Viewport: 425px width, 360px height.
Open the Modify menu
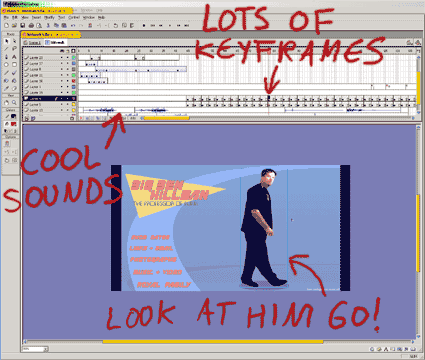49,17
